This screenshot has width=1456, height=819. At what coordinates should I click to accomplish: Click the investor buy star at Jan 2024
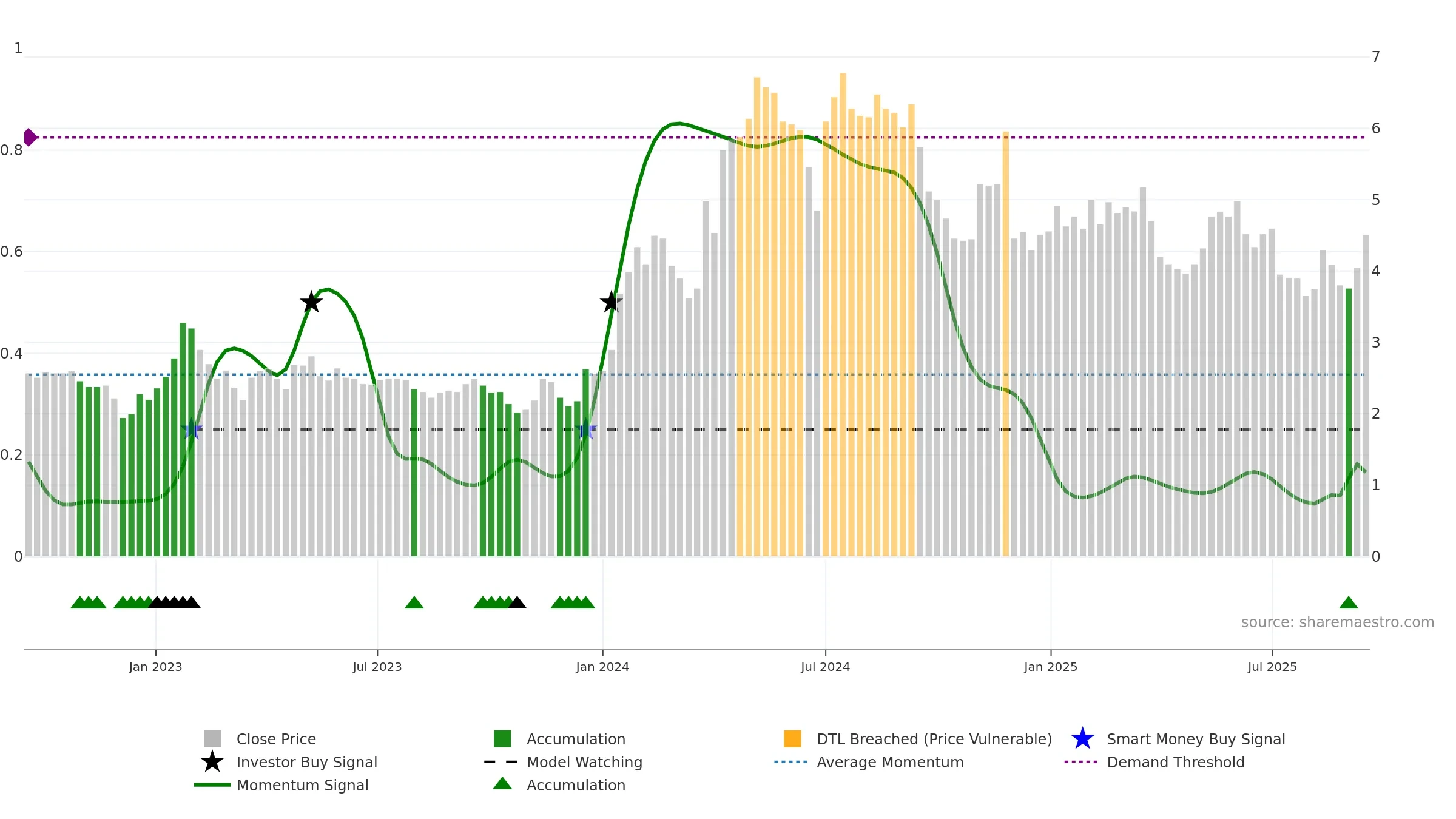(x=611, y=302)
